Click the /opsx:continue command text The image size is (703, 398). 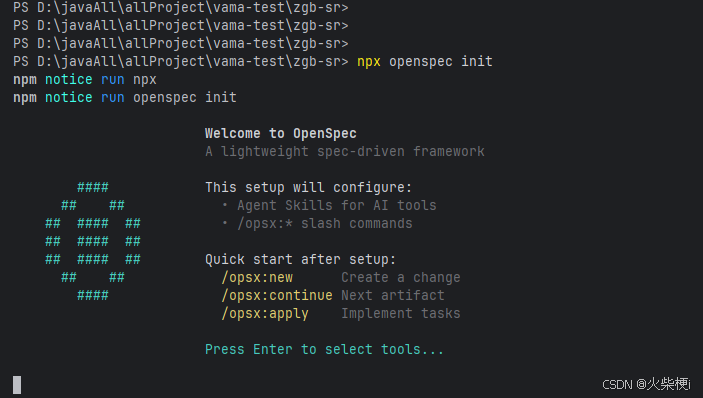(277, 295)
